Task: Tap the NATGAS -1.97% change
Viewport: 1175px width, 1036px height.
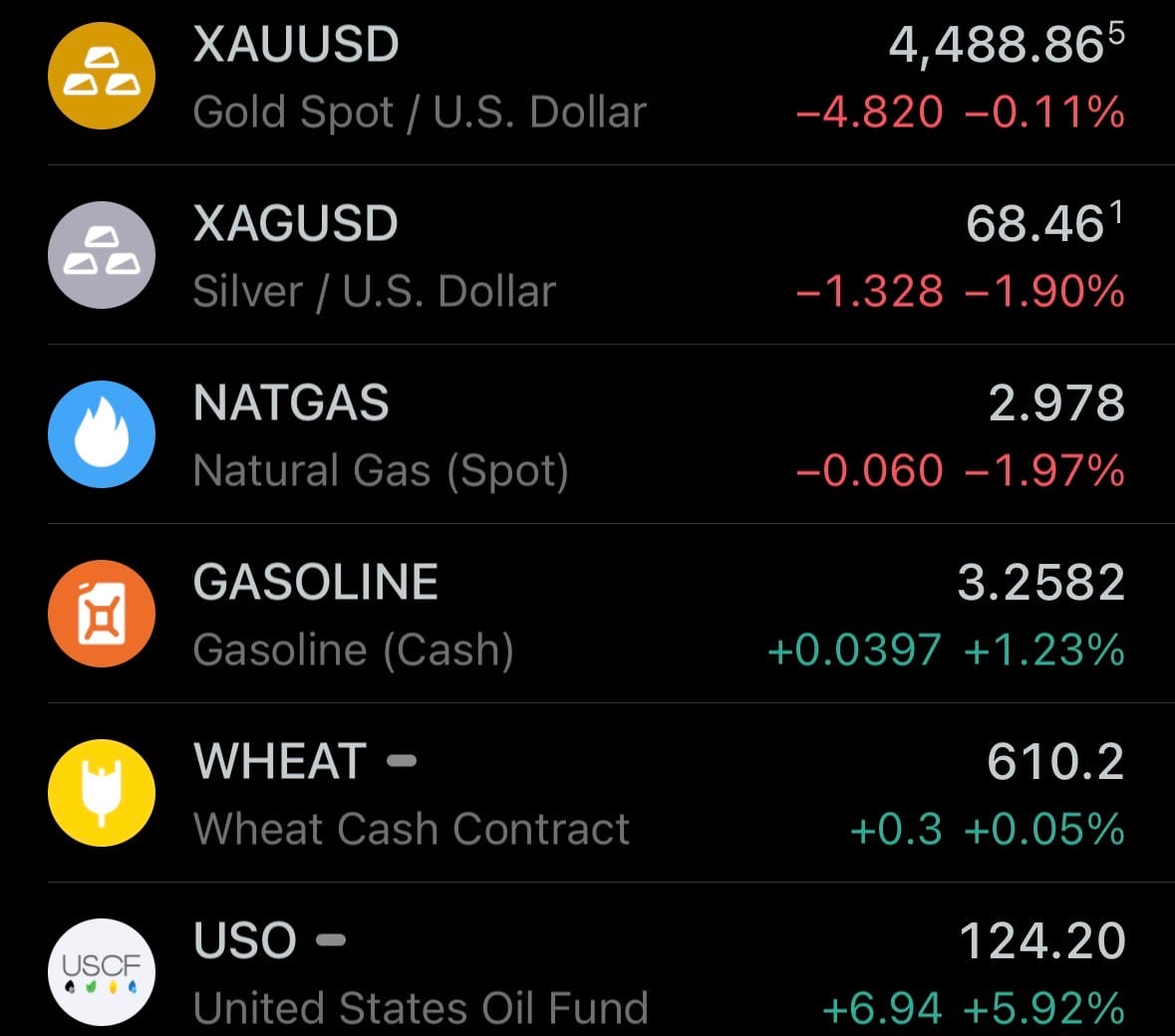Action: click(1044, 471)
